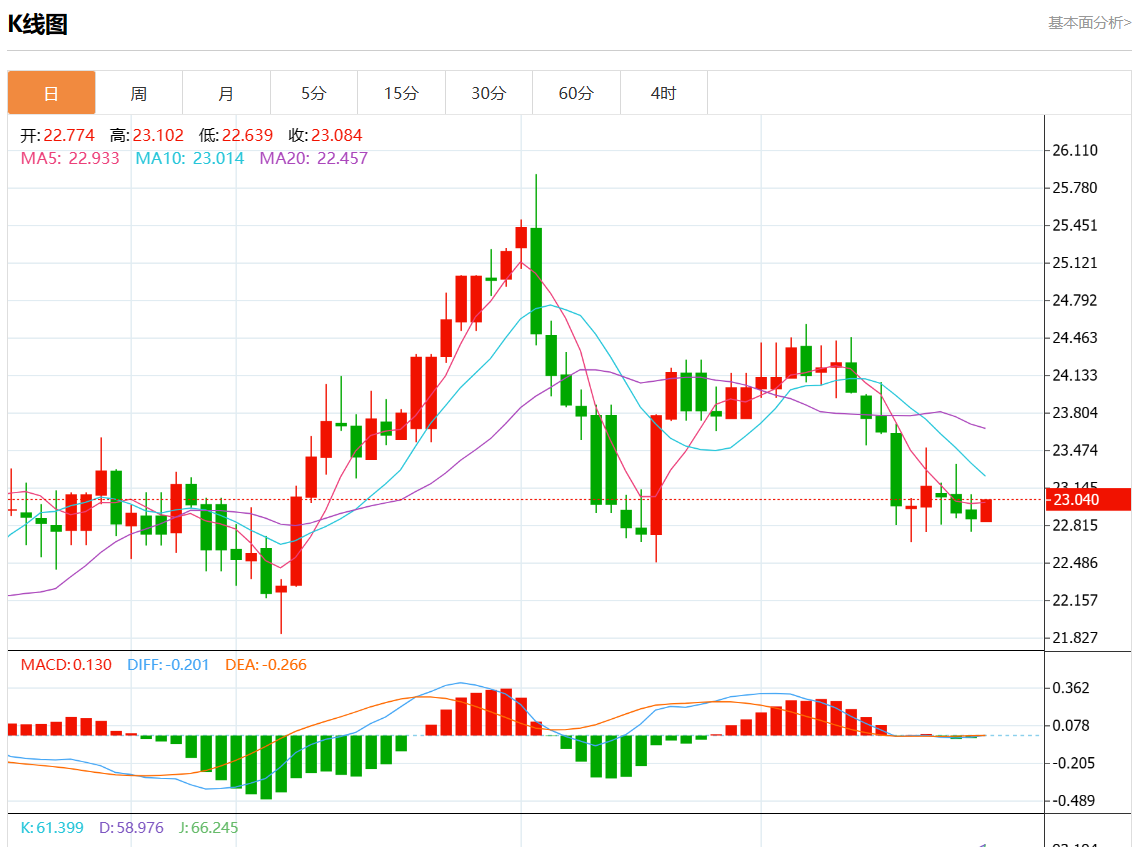The image size is (1146, 847).
Task: Click the 25.121 price axis label
Action: (x=1074, y=263)
